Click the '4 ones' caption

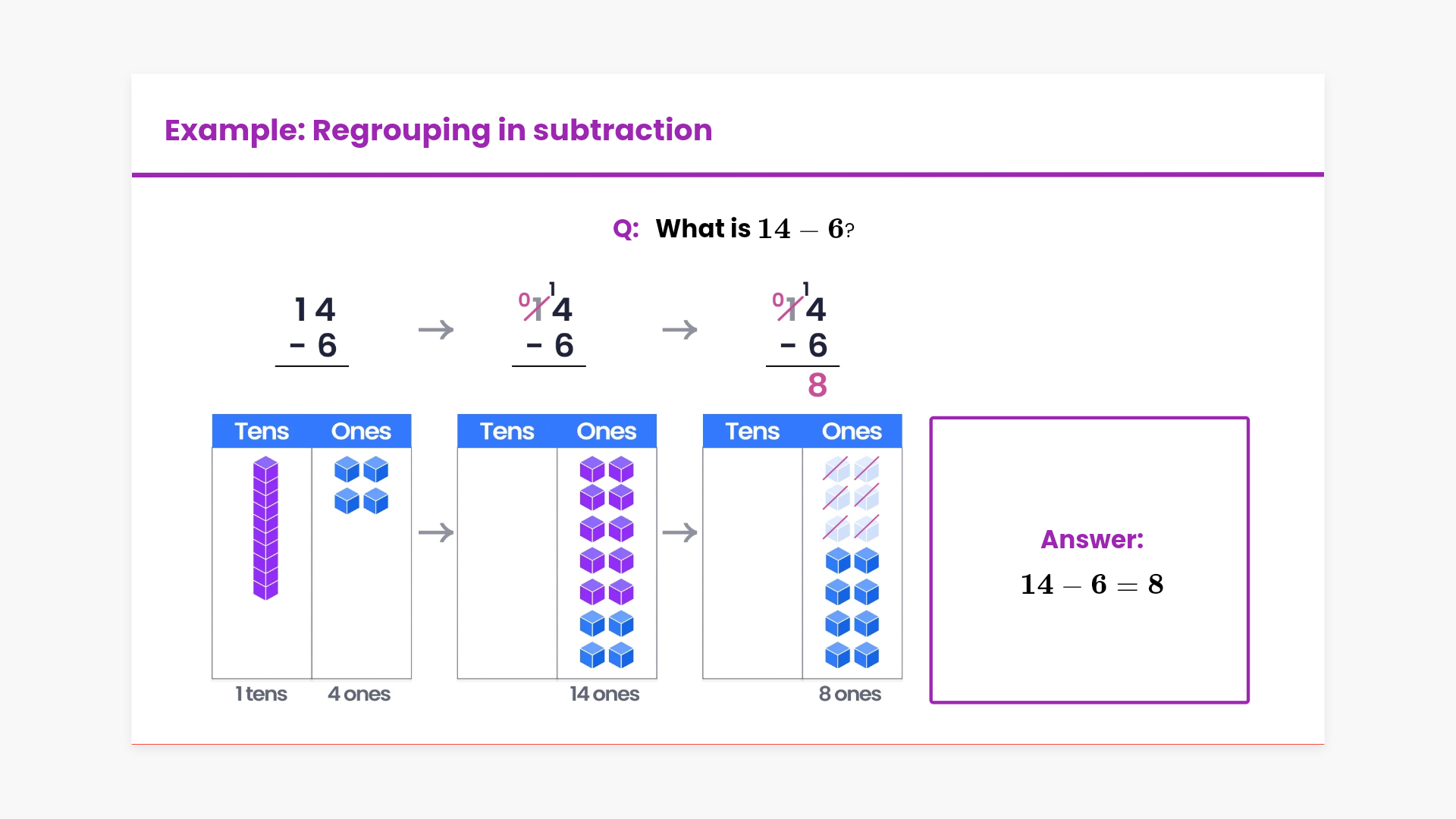(359, 694)
